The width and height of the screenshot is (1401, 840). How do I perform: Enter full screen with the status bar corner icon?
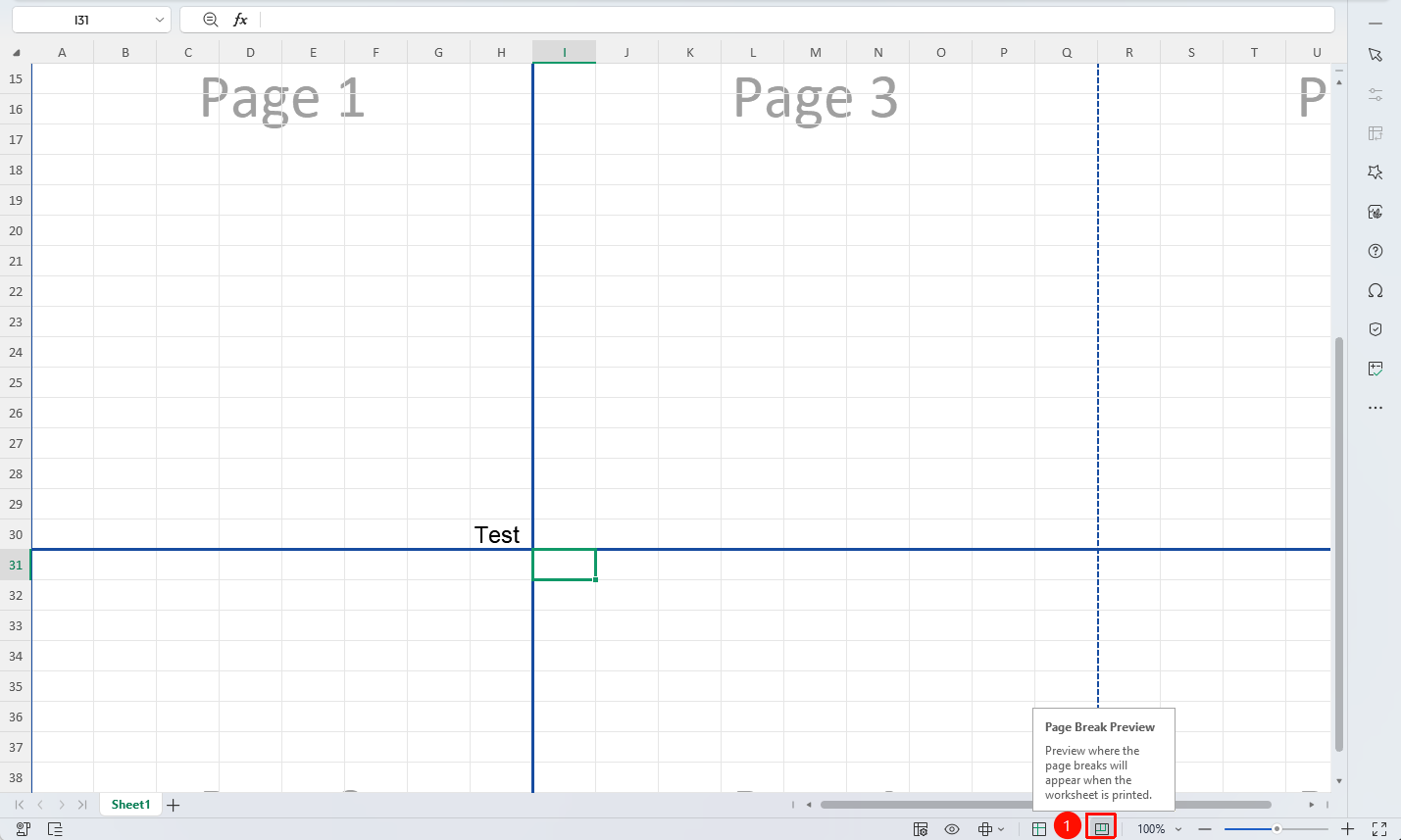click(x=1379, y=829)
